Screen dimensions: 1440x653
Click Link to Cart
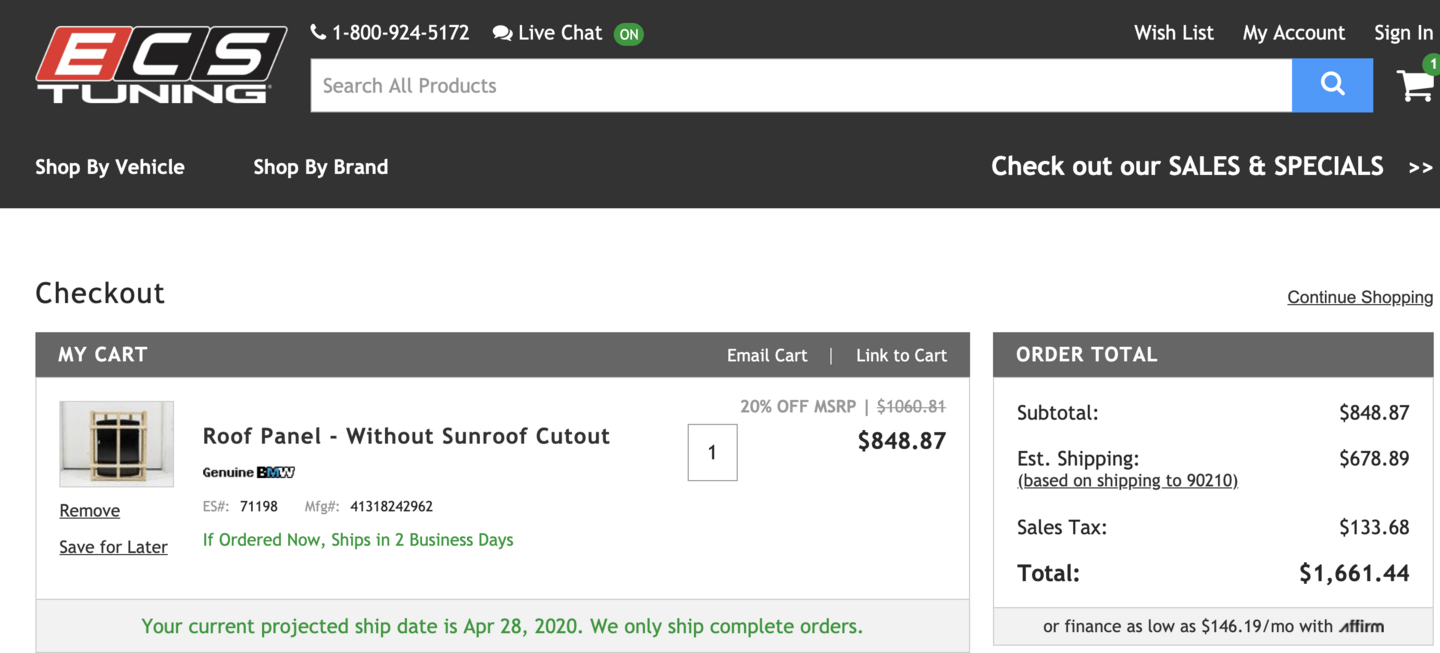click(x=901, y=355)
